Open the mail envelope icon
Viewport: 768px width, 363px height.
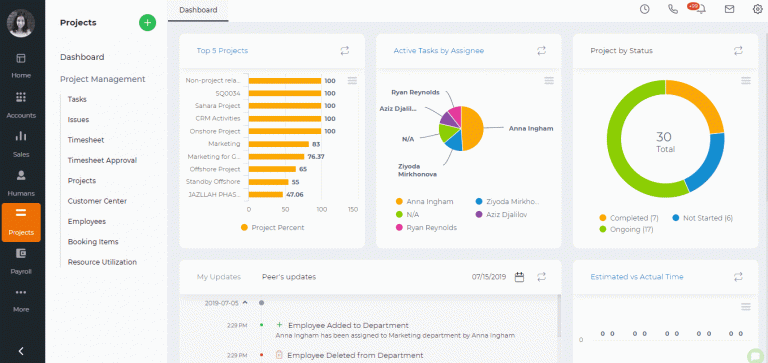coord(729,9)
